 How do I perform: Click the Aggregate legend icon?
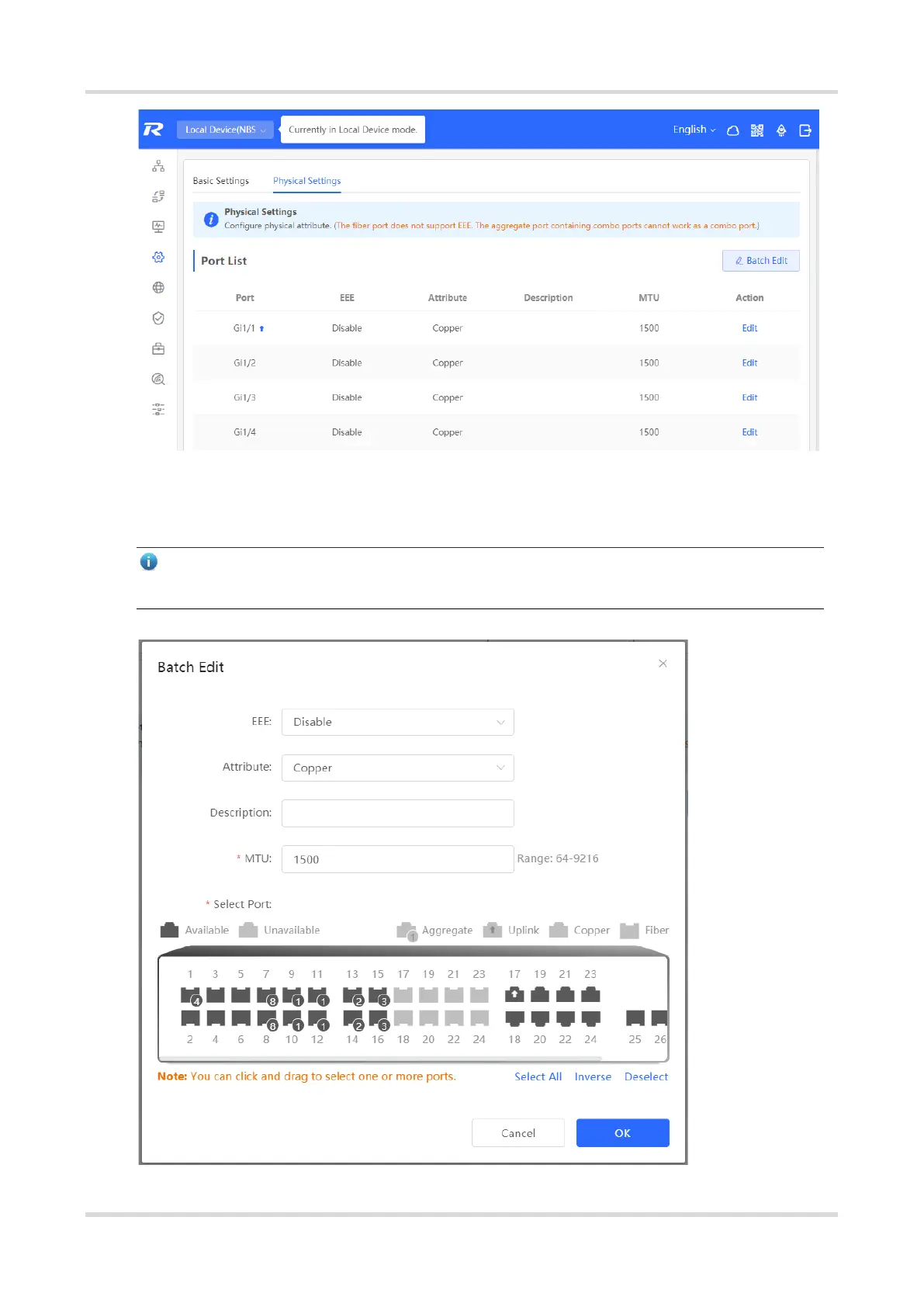[407, 931]
